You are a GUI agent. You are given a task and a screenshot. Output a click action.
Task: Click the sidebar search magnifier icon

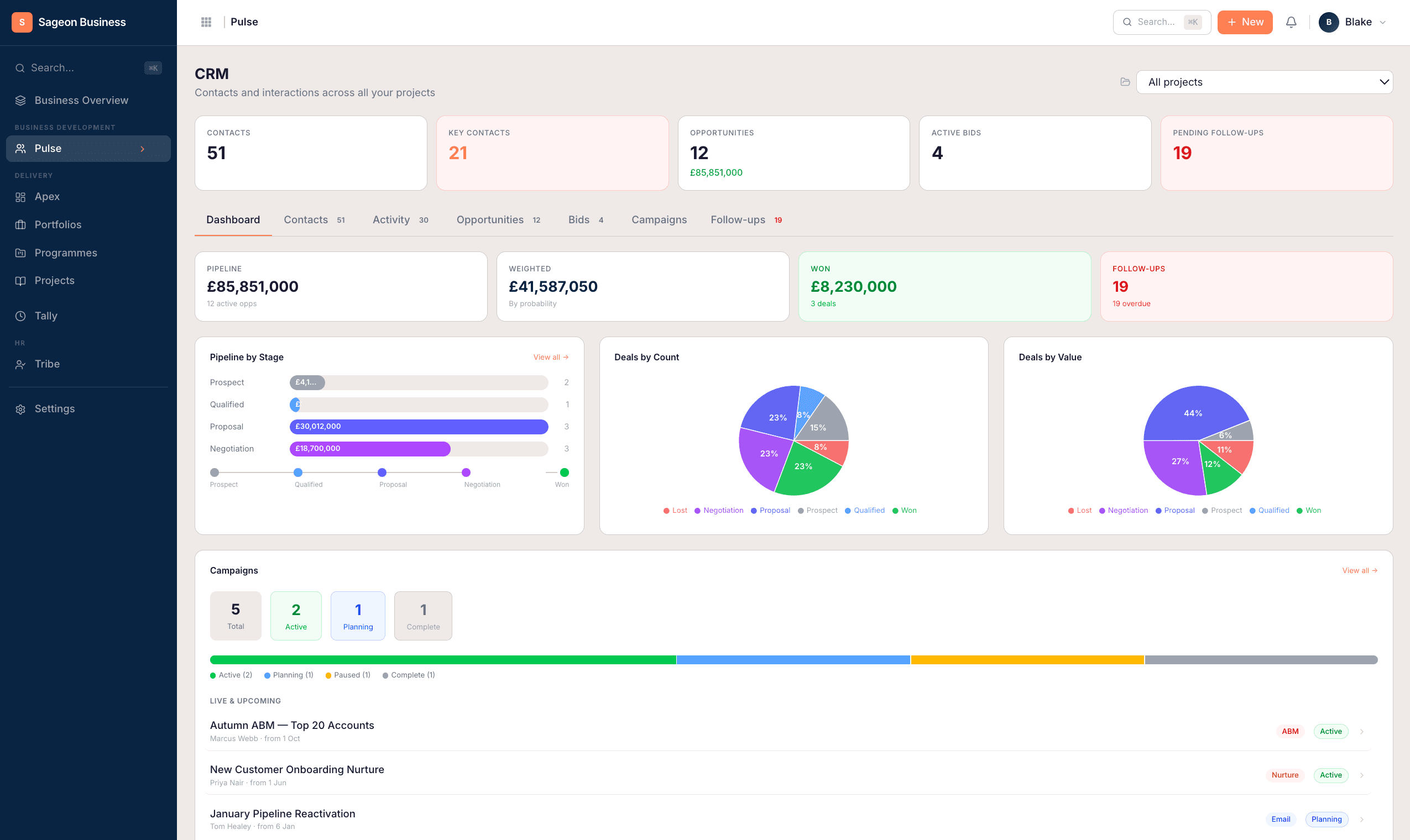pos(20,68)
